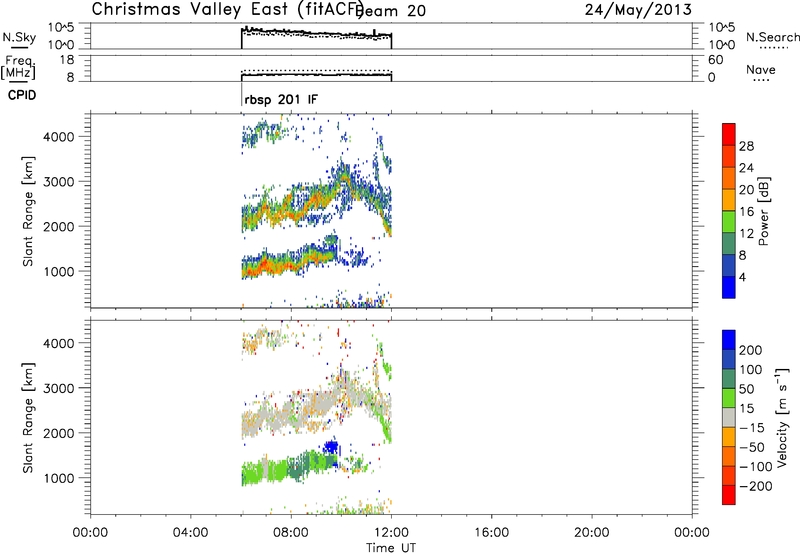Click the '08:00' time axis tick label

coord(291,533)
